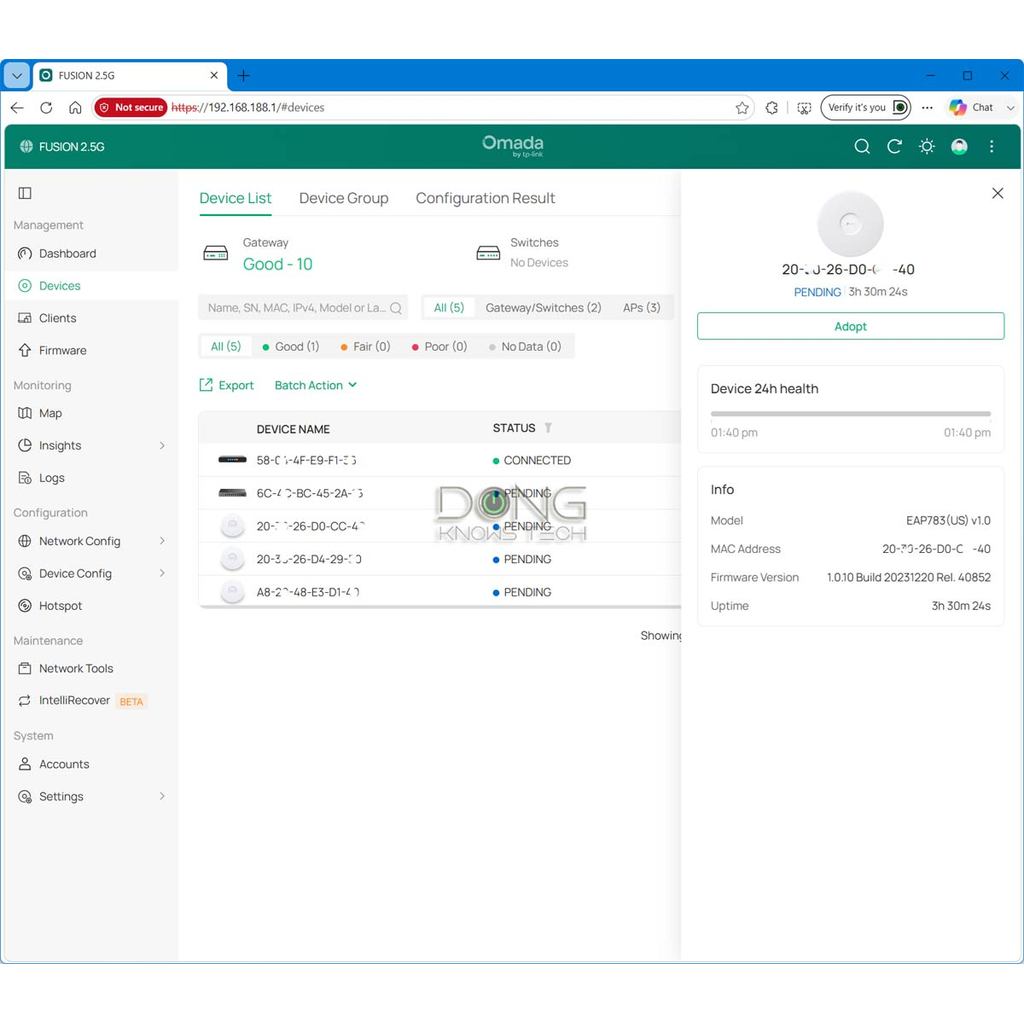Click the search magnifier inside device filter

396,308
